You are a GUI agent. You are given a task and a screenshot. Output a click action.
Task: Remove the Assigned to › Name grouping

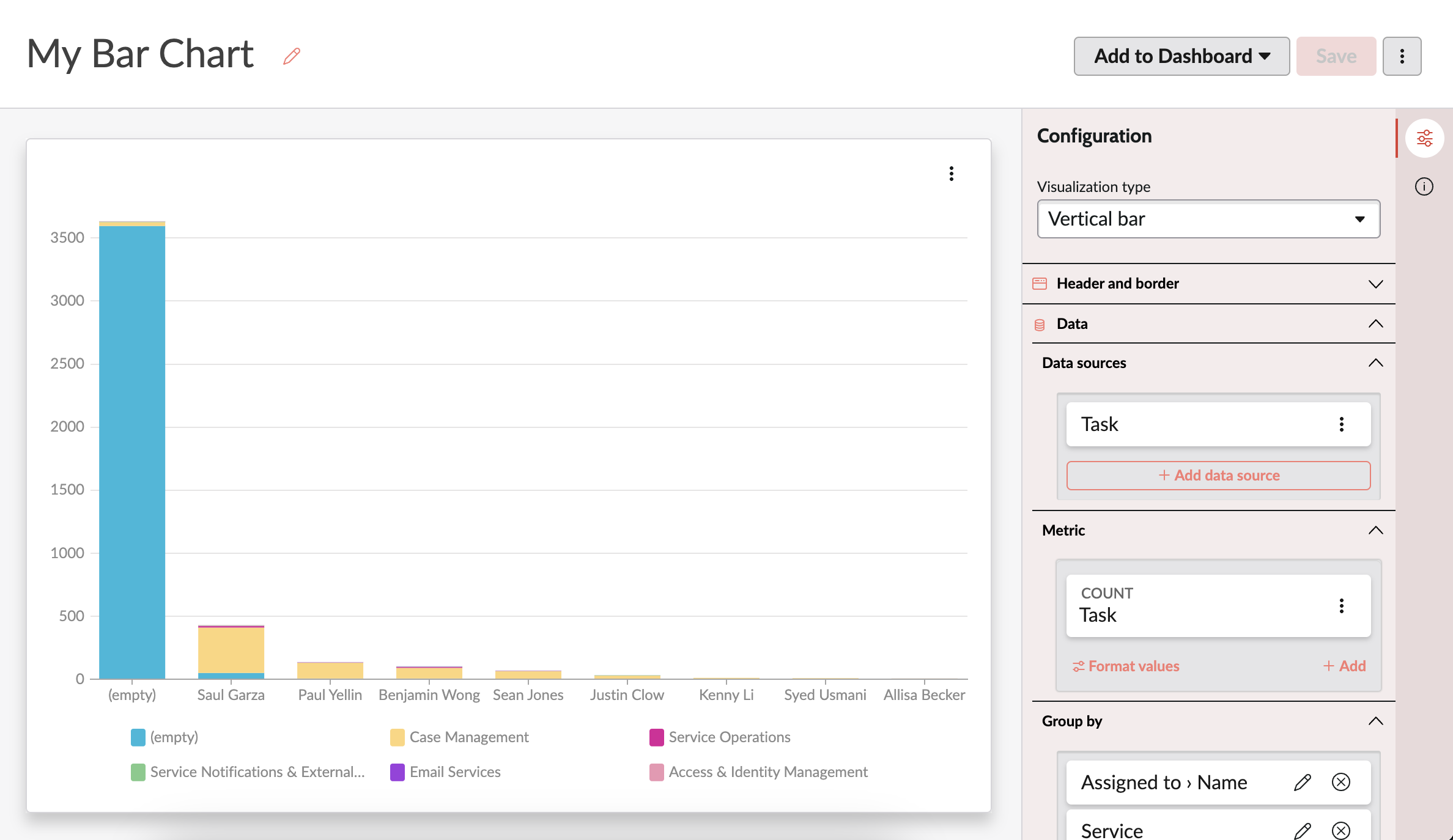point(1342,783)
